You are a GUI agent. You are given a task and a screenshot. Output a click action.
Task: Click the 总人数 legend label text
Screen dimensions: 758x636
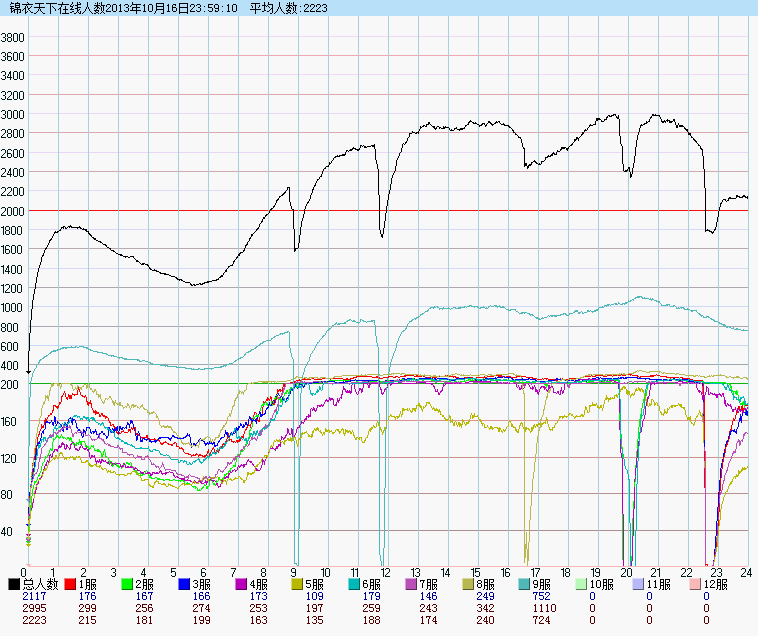(x=41, y=583)
